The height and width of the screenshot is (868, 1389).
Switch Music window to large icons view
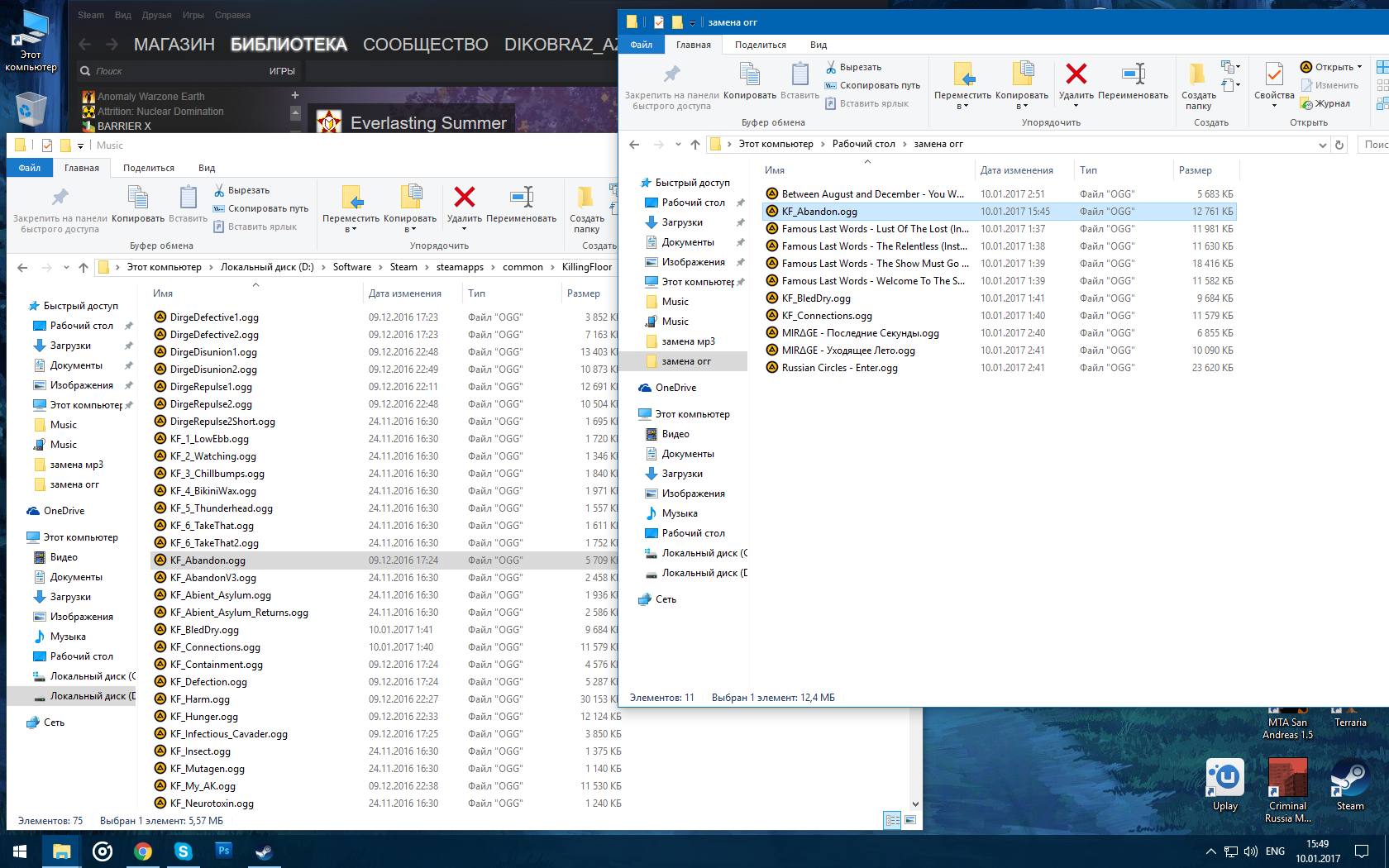[910, 820]
